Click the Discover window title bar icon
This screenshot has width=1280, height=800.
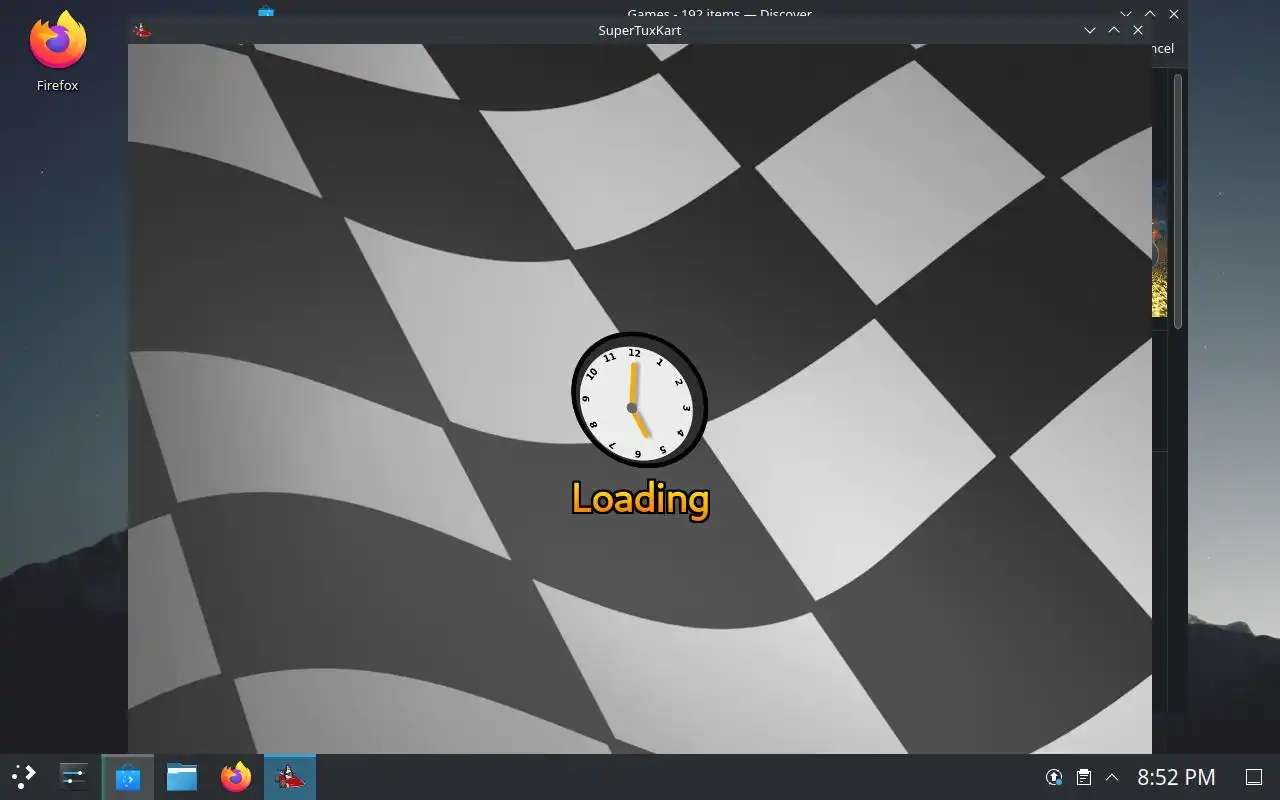[265, 12]
